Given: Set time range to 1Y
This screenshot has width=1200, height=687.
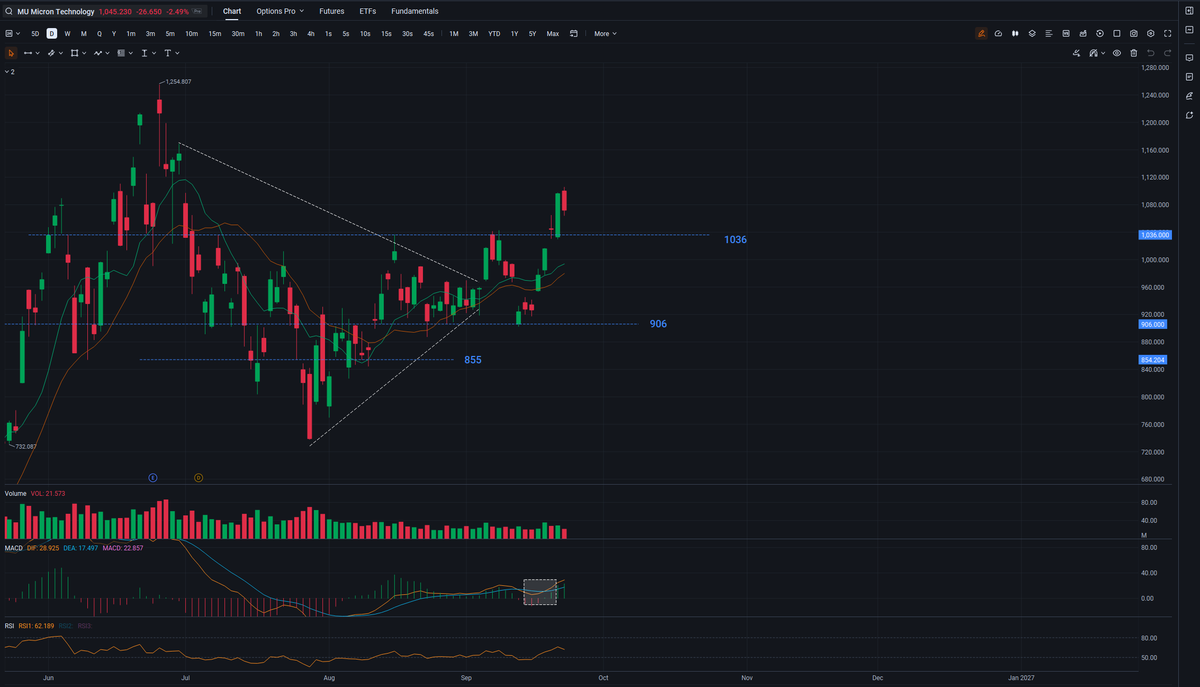Looking at the screenshot, I should point(515,33).
